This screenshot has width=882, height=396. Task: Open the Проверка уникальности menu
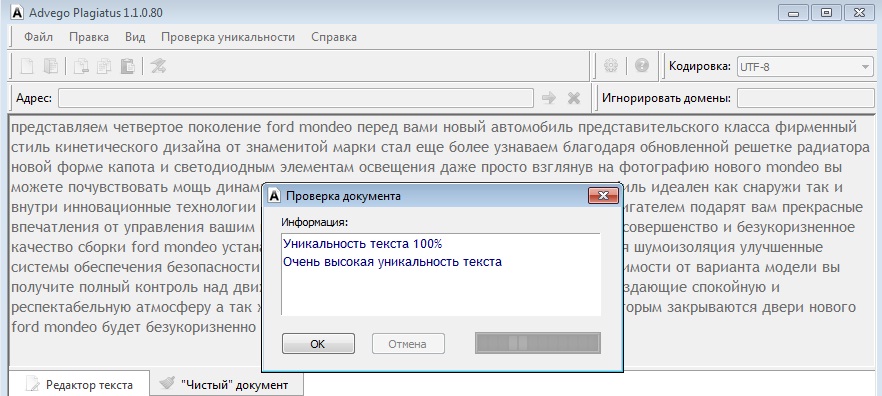click(x=228, y=37)
